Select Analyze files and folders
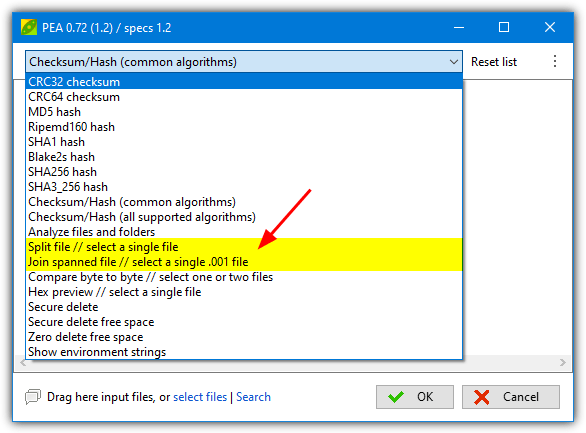 coord(244,232)
